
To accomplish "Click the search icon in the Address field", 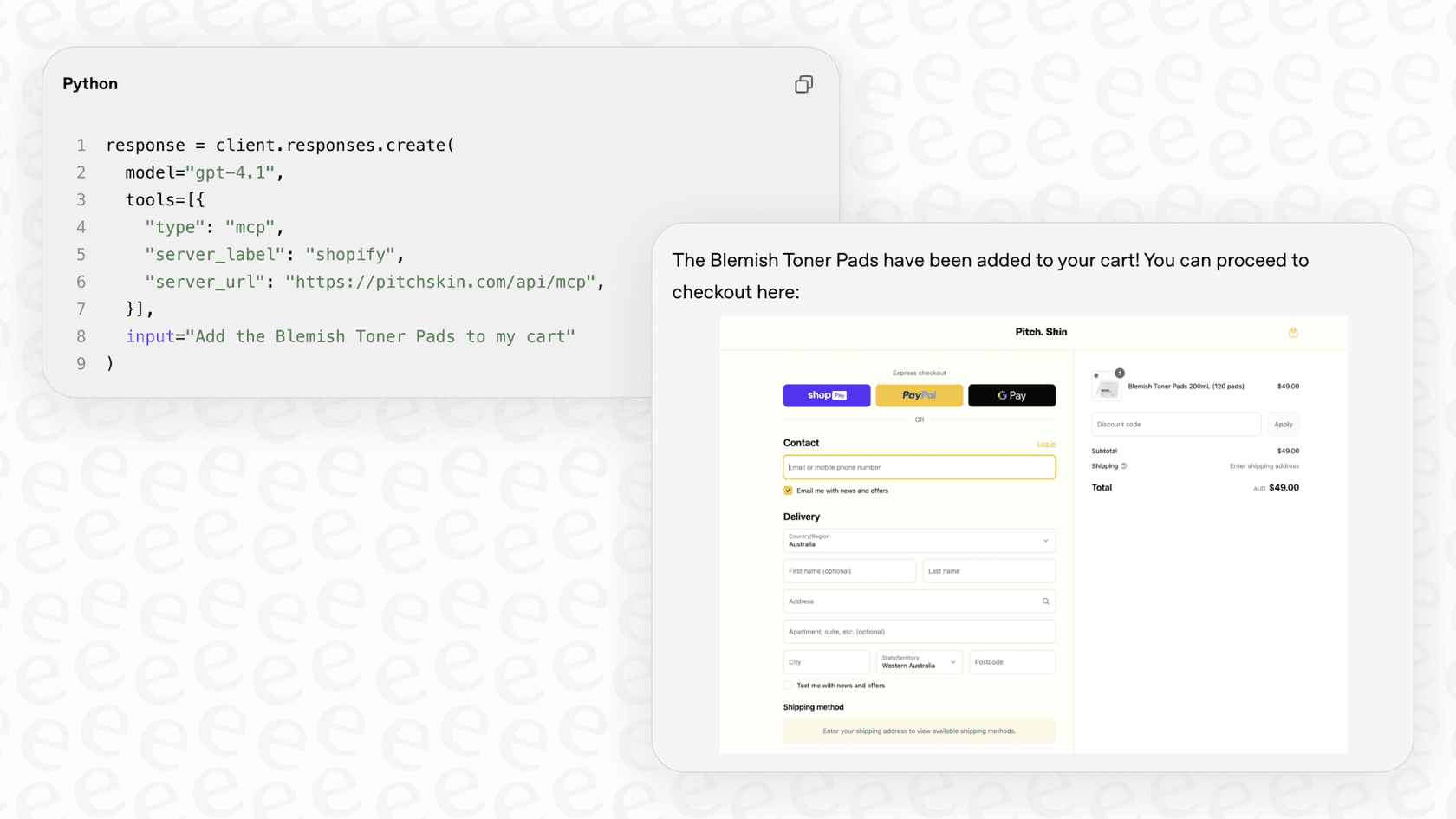I will [x=1045, y=601].
